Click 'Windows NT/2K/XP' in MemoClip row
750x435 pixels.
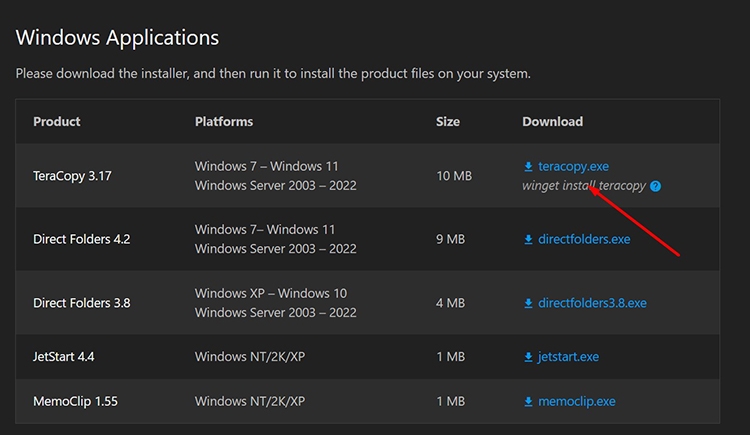tap(250, 402)
